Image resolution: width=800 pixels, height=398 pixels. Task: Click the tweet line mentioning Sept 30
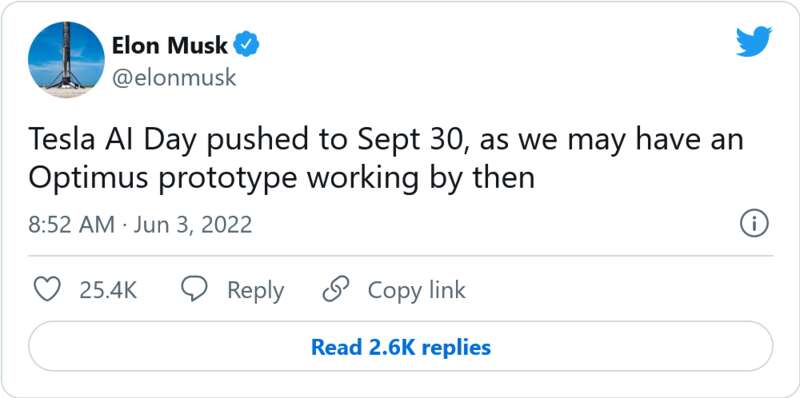[x=386, y=140]
